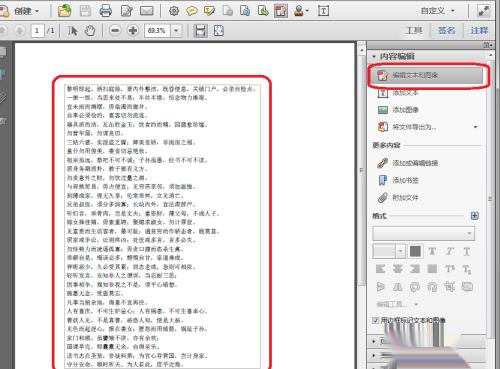Zoom in with the plus button
Image resolution: width=500 pixels, height=369 pixels.
click(133, 31)
